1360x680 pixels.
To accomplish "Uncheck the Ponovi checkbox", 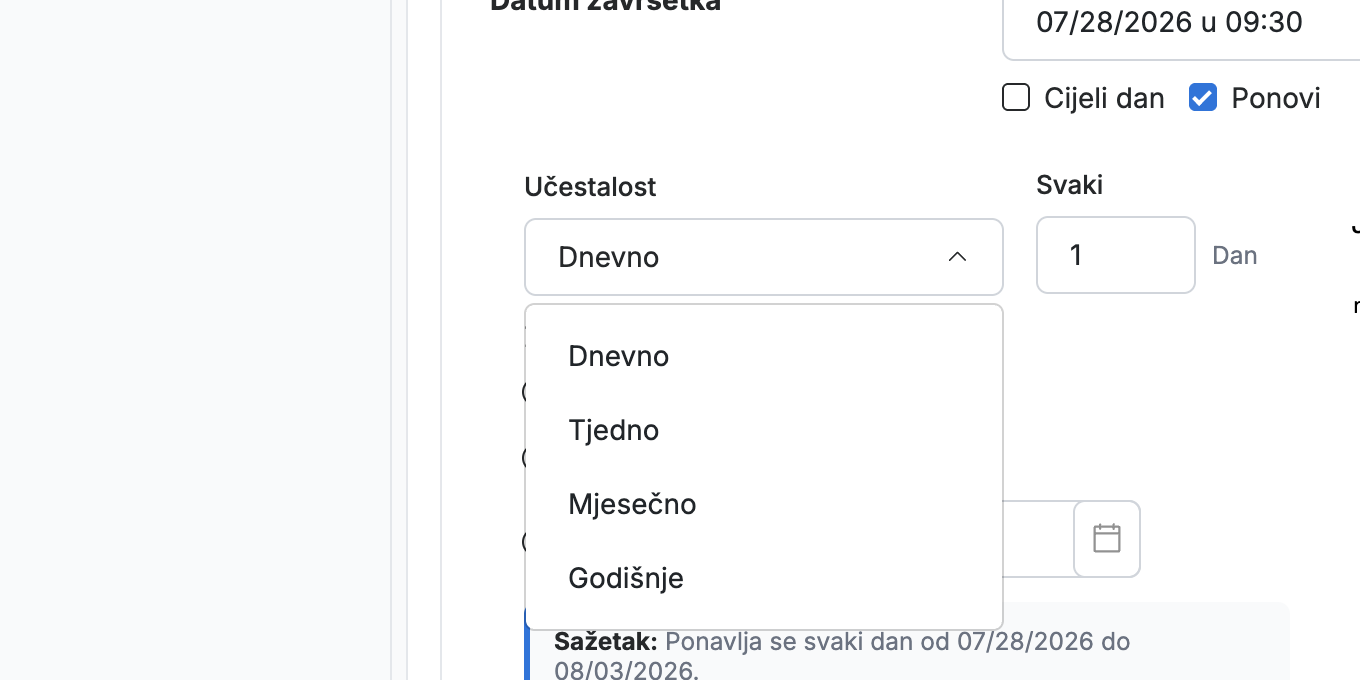I will pos(1203,98).
